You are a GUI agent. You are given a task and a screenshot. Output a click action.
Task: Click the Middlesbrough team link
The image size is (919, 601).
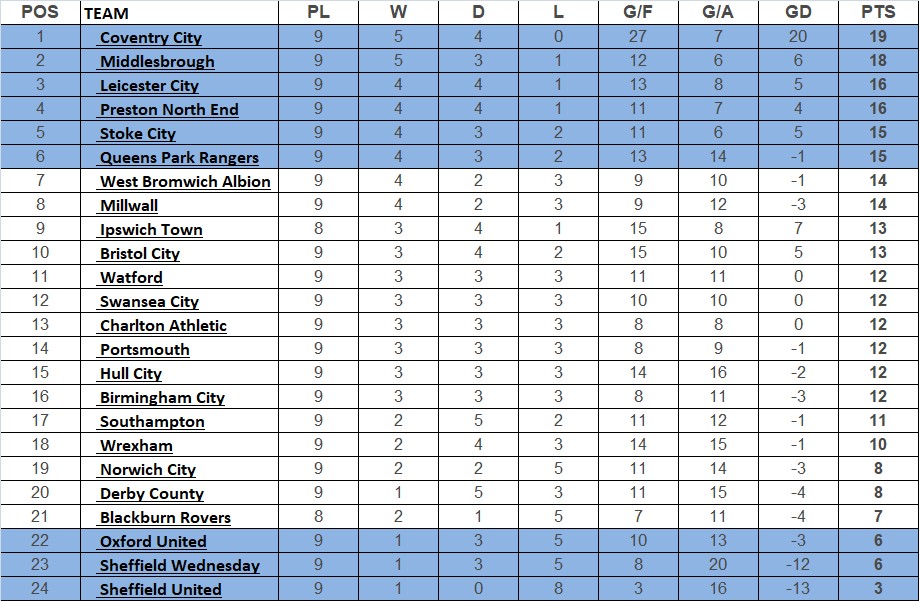click(157, 62)
